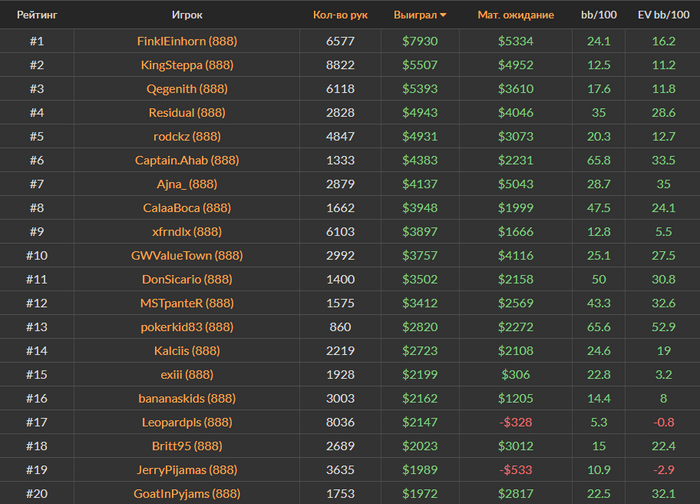
Task: View Leopardpls (888) player details
Action: point(187,422)
